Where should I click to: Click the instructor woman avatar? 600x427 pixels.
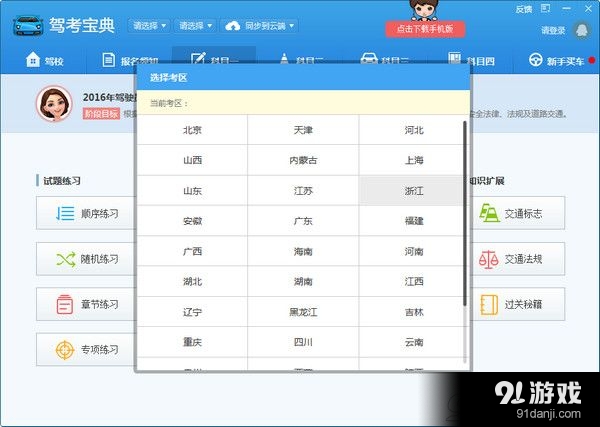tap(54, 103)
